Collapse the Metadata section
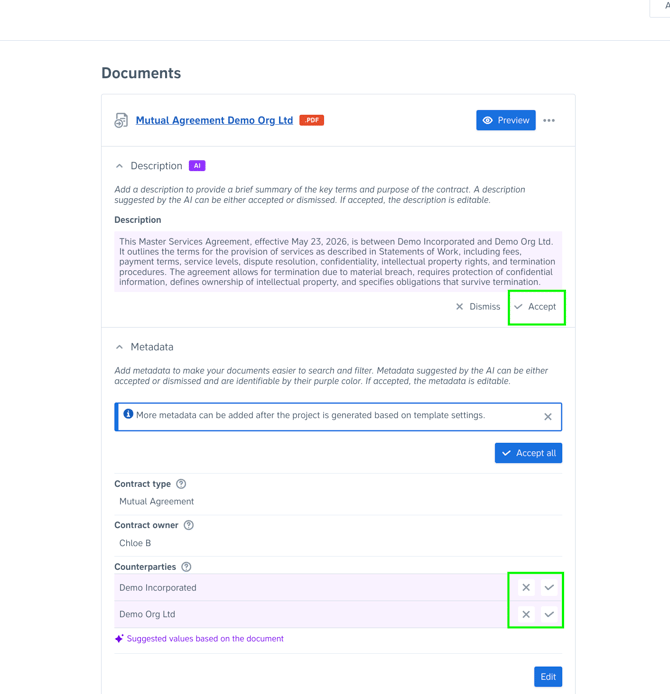 (120, 347)
